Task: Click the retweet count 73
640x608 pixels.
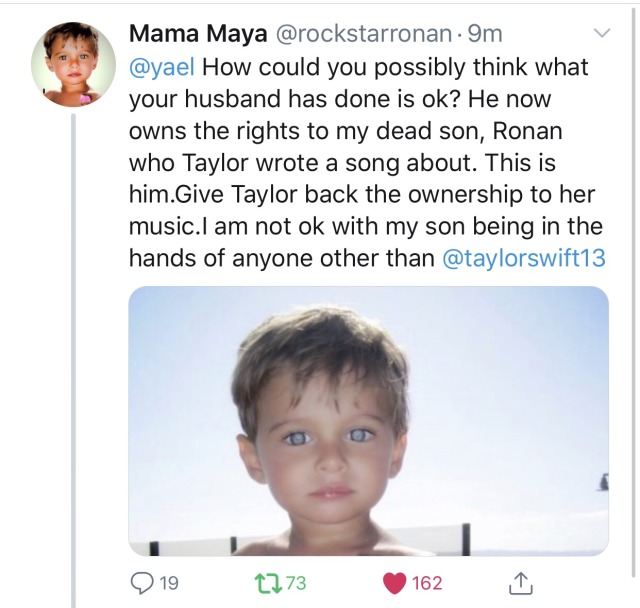Action: [295, 582]
